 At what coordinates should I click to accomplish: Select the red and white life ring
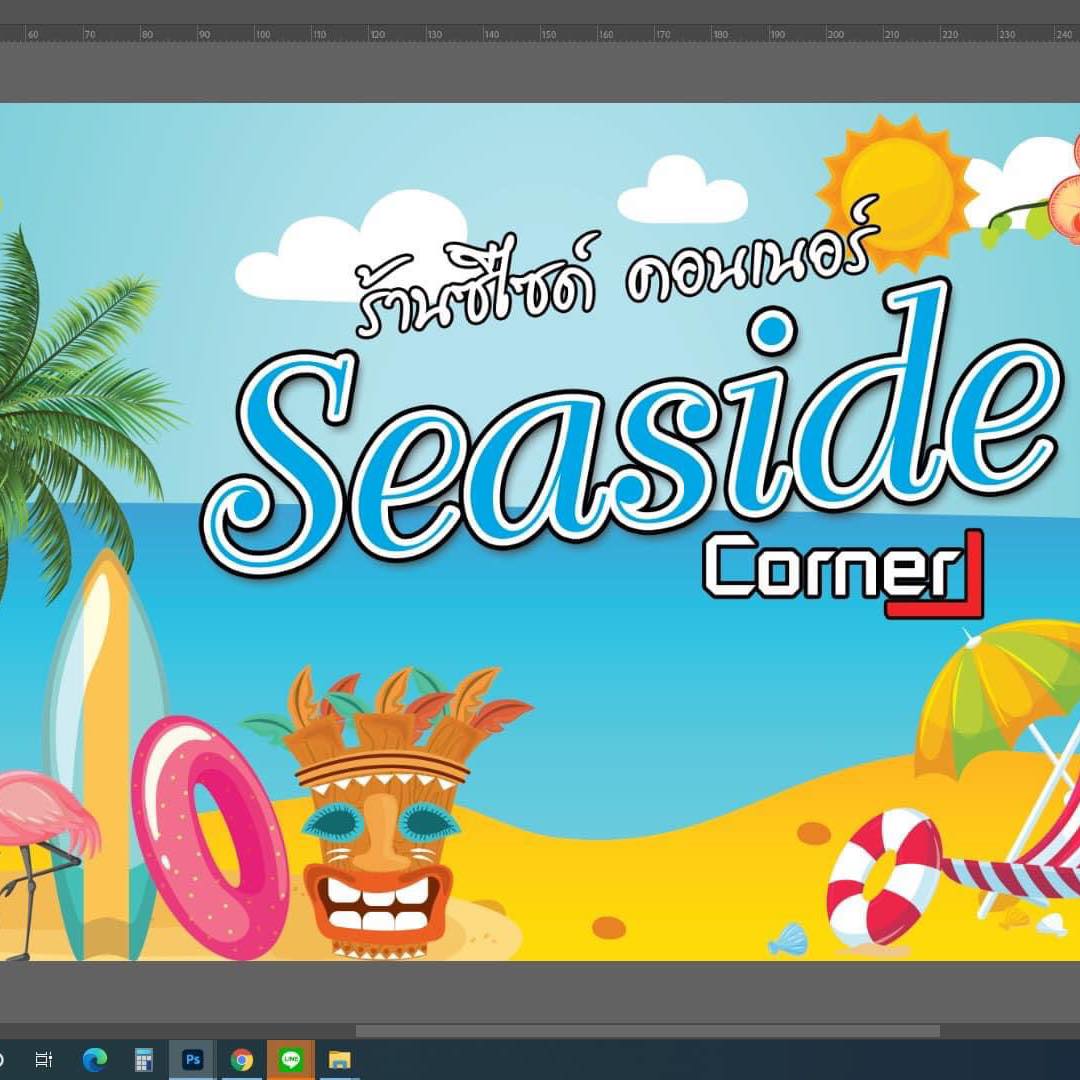tap(882, 876)
